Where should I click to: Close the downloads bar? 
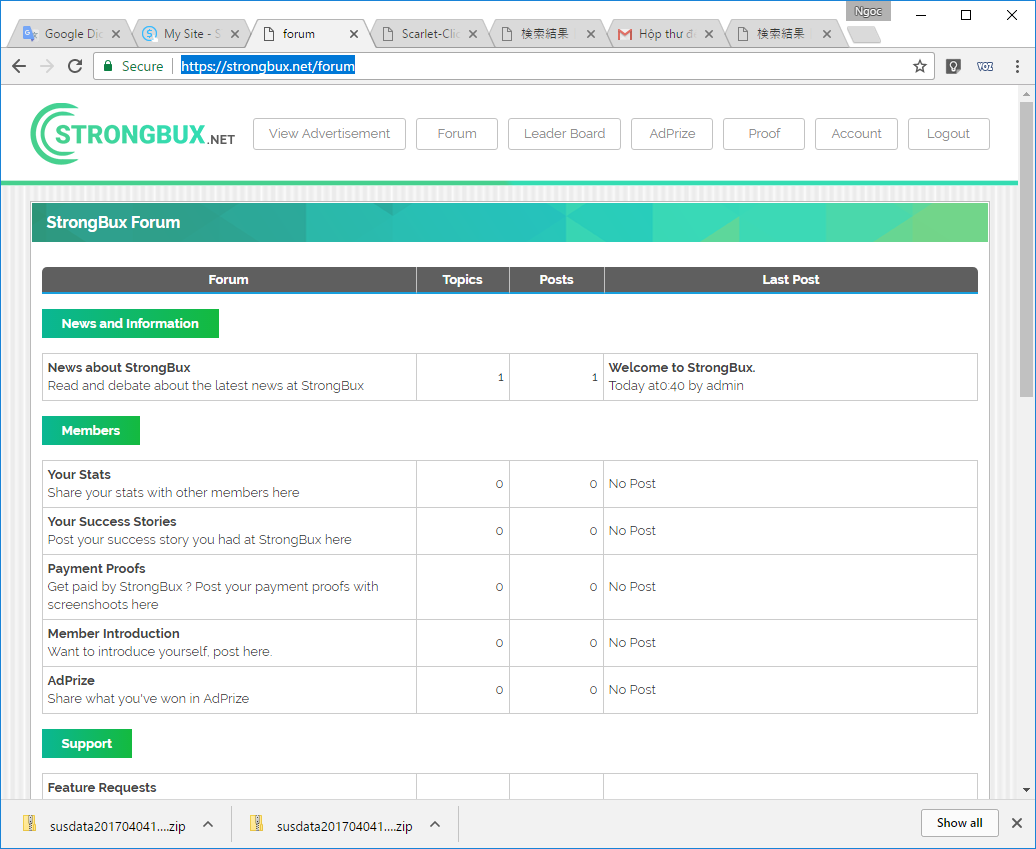(x=1017, y=823)
